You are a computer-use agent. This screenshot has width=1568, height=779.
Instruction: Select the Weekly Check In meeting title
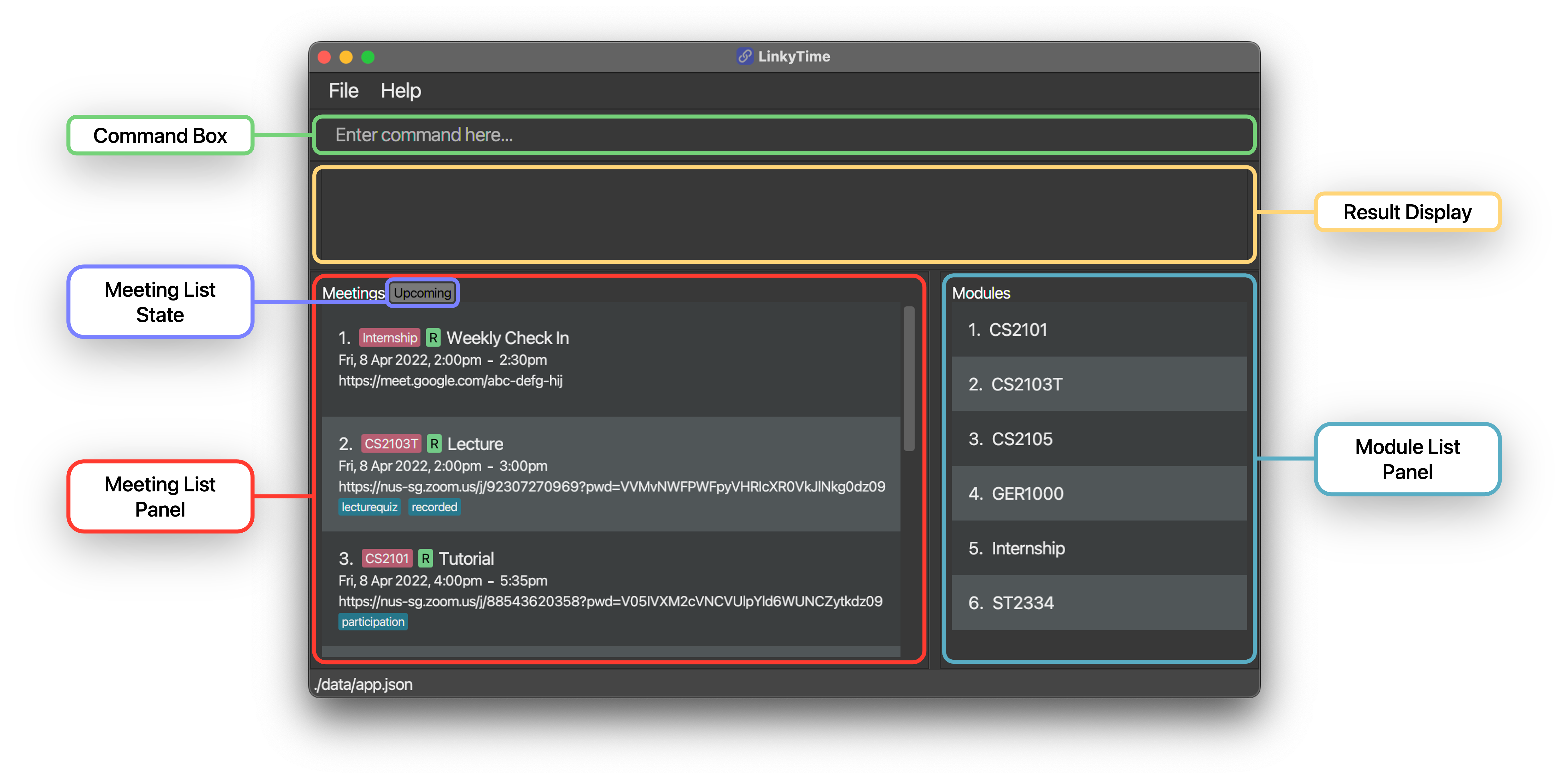(508, 338)
